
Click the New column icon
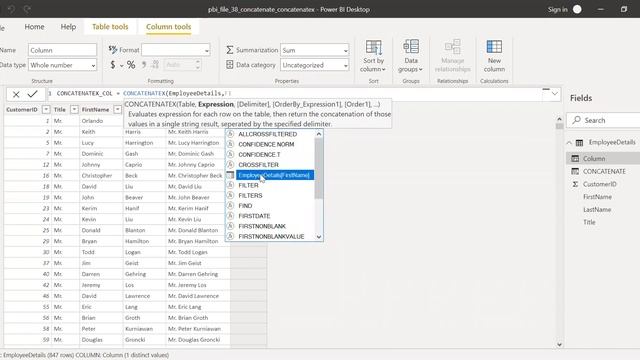coord(494,47)
